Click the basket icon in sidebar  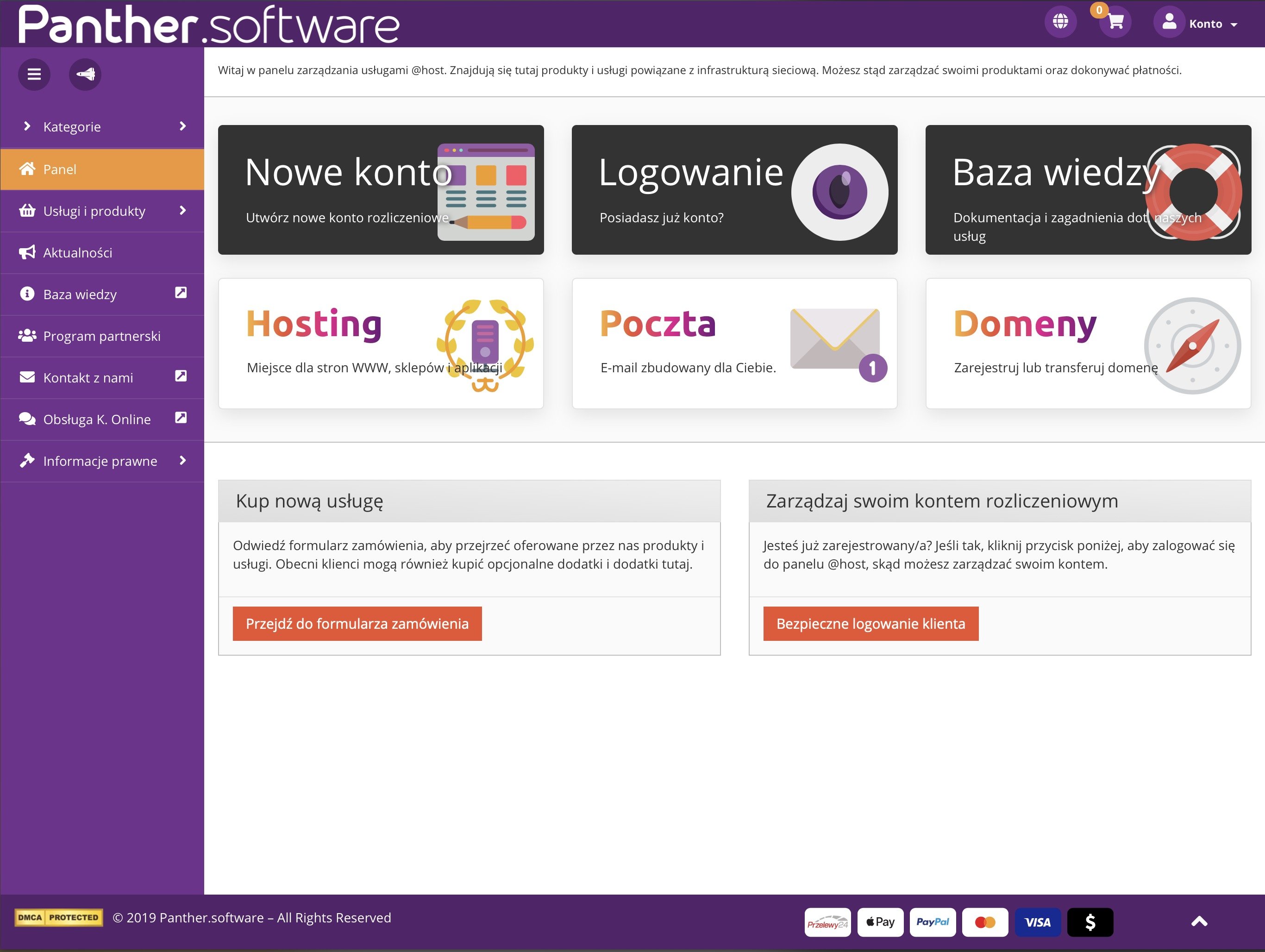tap(27, 210)
